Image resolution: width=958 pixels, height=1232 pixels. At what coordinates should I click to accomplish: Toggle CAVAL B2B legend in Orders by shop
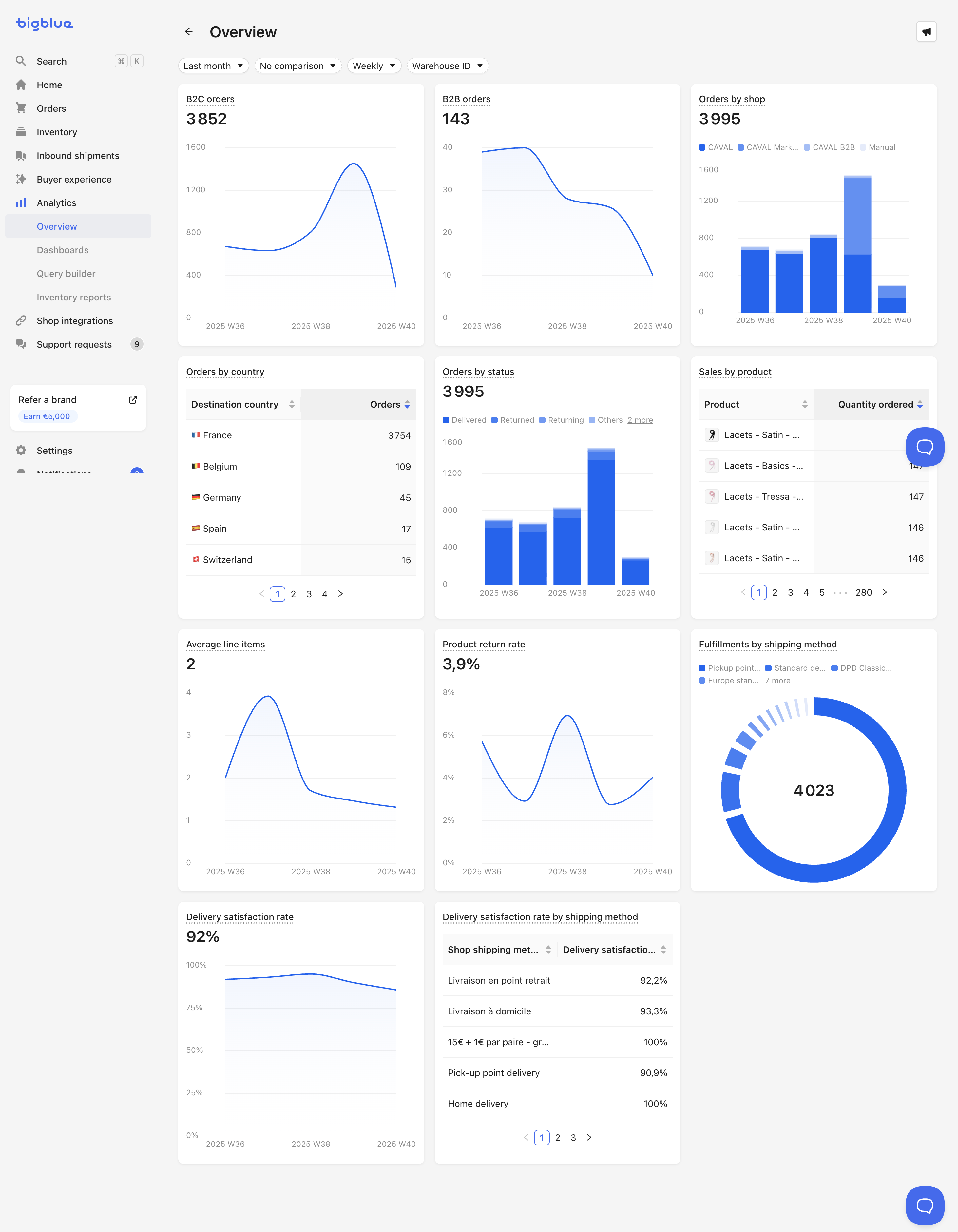pos(829,147)
